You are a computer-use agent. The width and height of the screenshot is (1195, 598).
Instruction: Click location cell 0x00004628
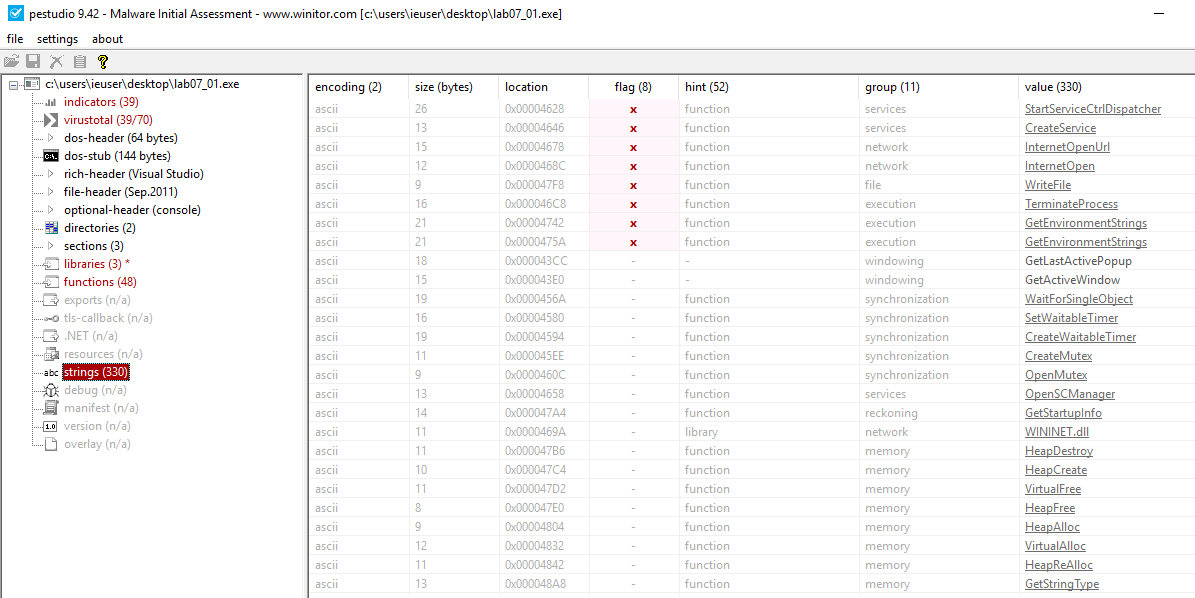pyautogui.click(x=535, y=109)
